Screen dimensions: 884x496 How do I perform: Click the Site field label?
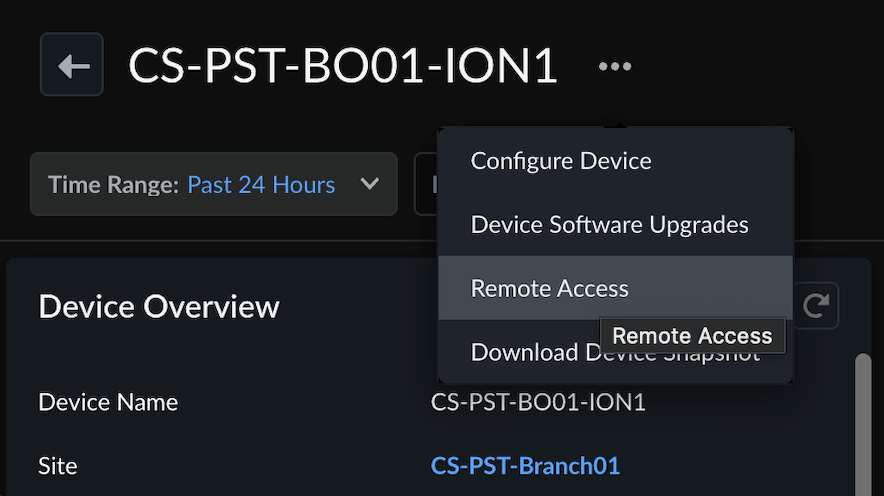(57, 466)
